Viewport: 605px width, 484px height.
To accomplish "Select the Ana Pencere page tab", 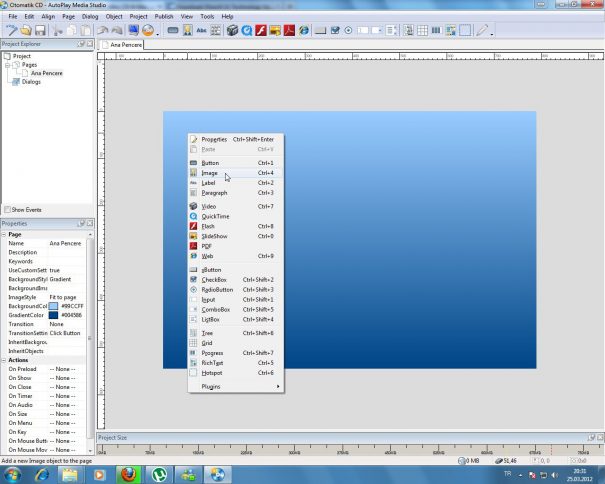I will (x=122, y=45).
